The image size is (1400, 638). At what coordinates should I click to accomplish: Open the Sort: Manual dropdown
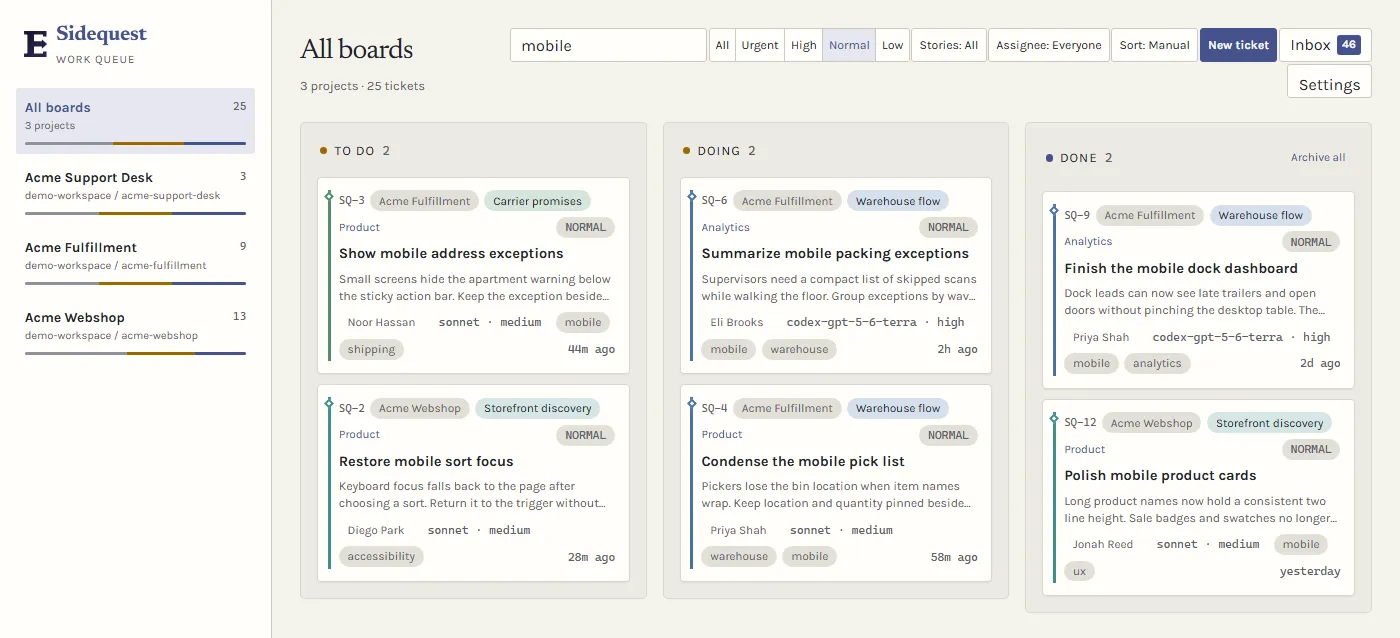coord(1155,45)
